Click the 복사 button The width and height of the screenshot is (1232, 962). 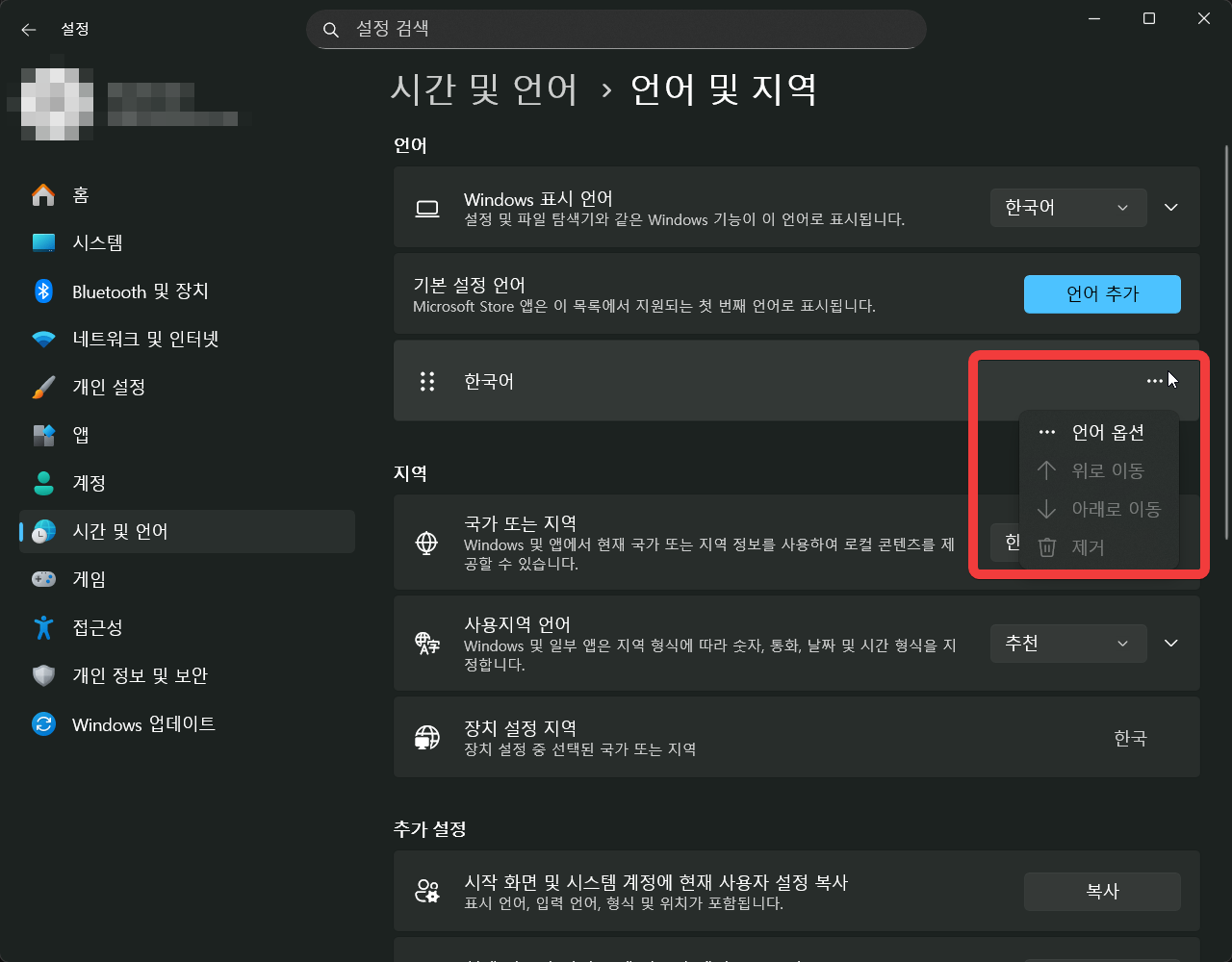(x=1102, y=892)
